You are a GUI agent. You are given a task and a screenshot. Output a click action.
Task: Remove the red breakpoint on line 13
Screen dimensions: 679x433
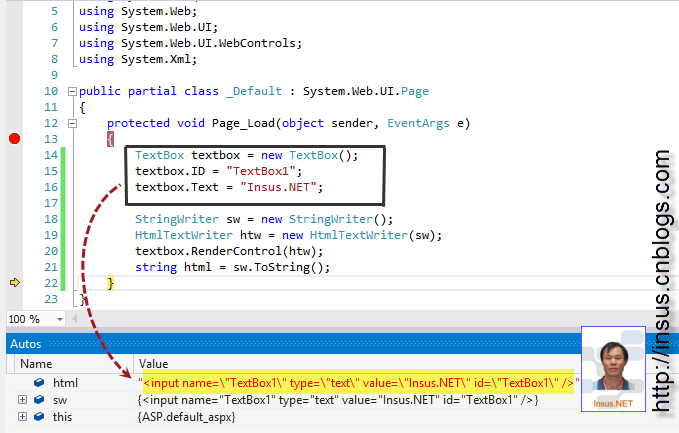(x=14, y=139)
